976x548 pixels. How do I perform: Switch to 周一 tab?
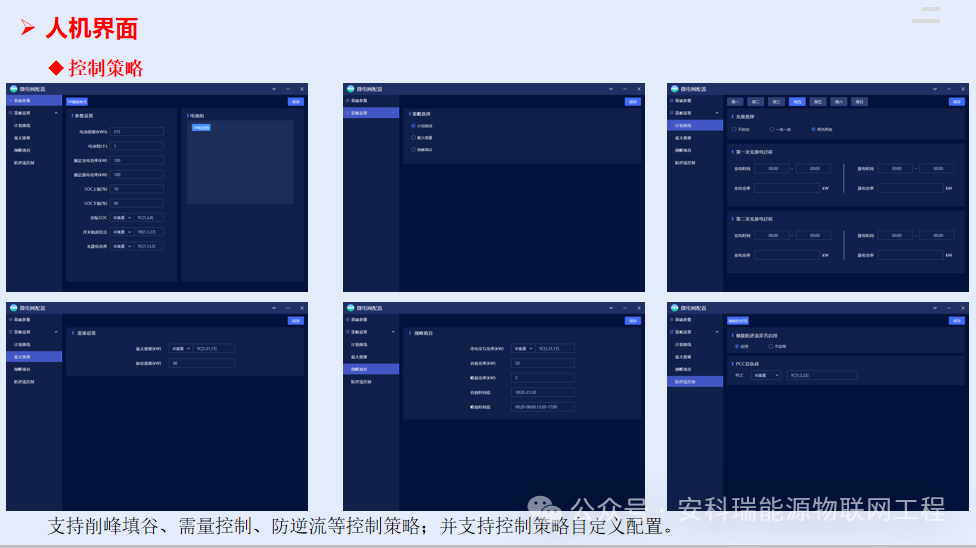tap(735, 102)
